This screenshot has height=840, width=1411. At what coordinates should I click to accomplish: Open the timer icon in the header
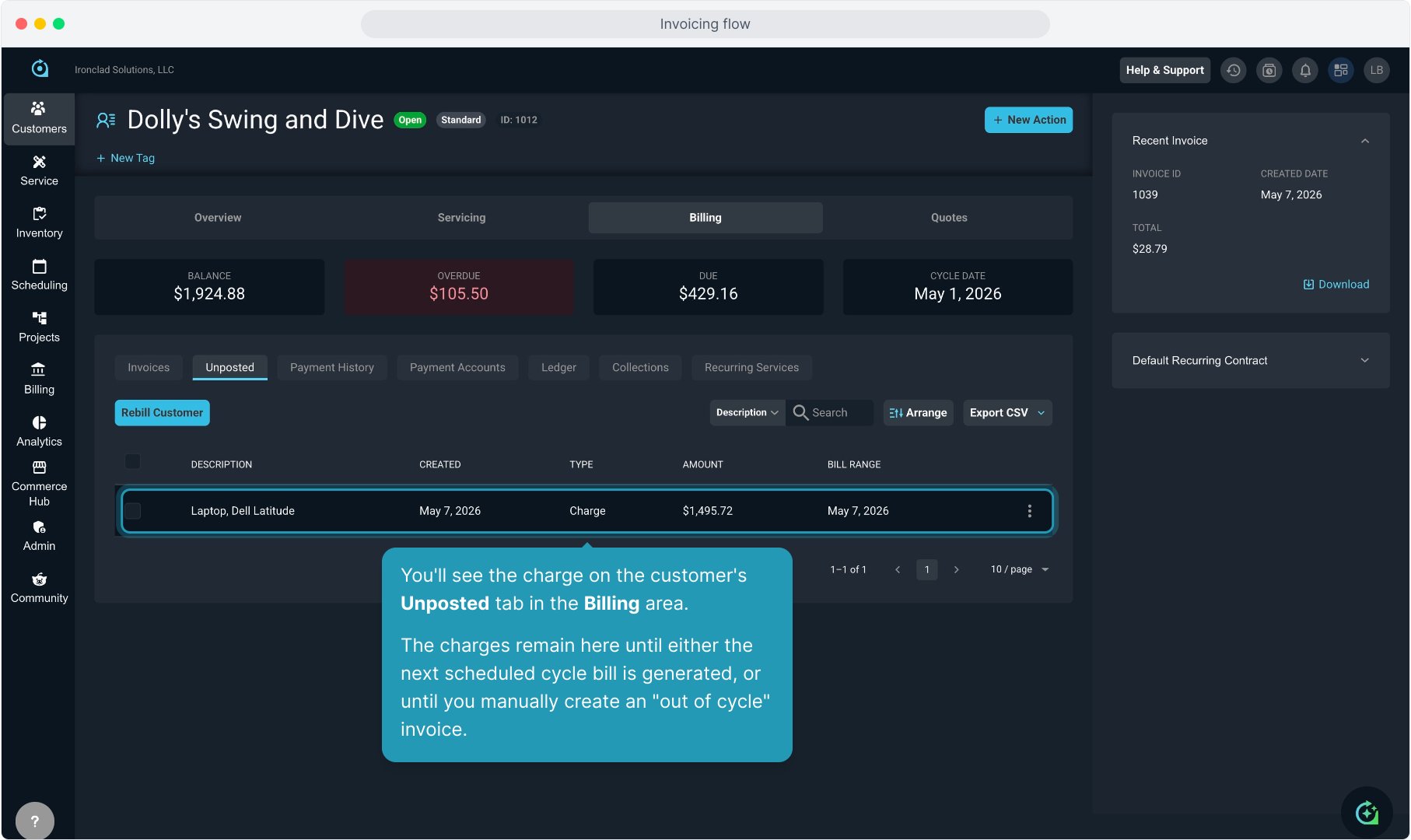(1269, 70)
